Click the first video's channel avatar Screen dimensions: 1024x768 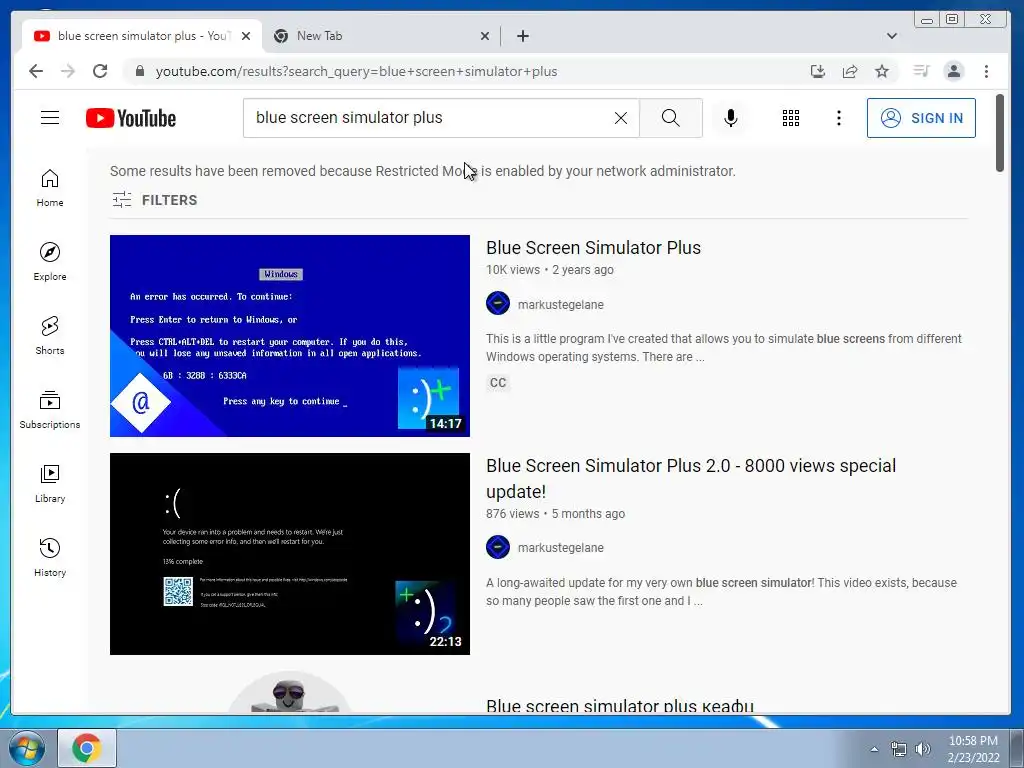point(498,303)
